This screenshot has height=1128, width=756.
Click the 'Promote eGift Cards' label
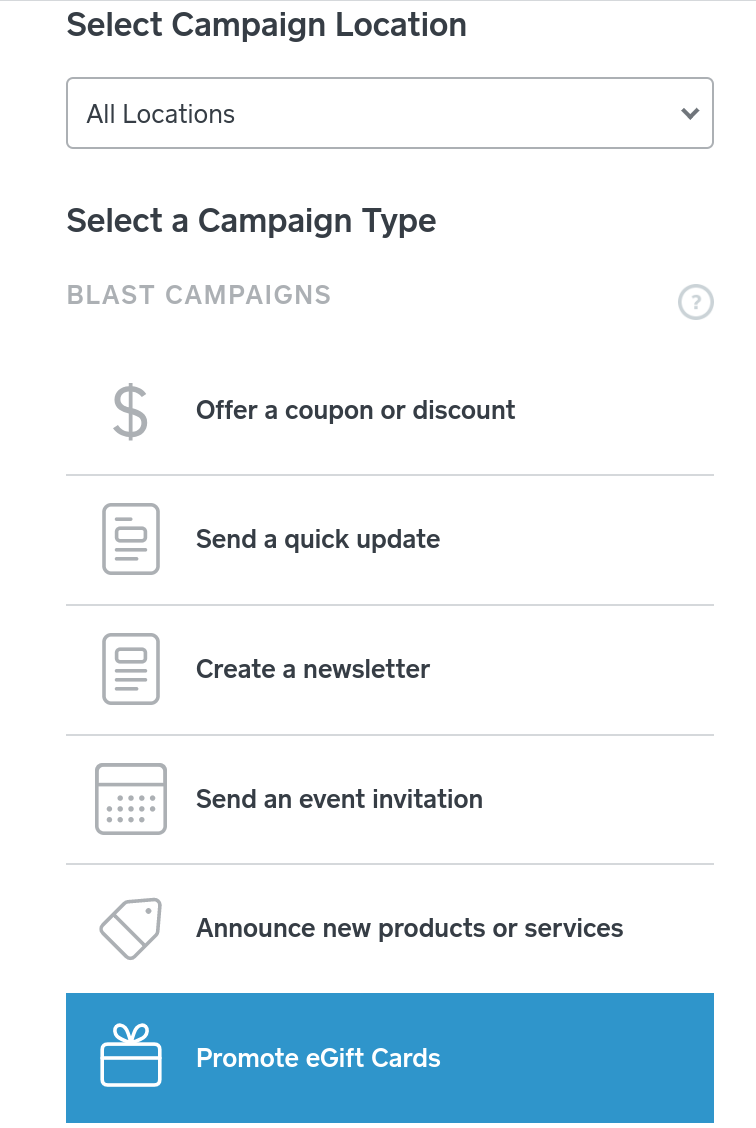point(318,1058)
